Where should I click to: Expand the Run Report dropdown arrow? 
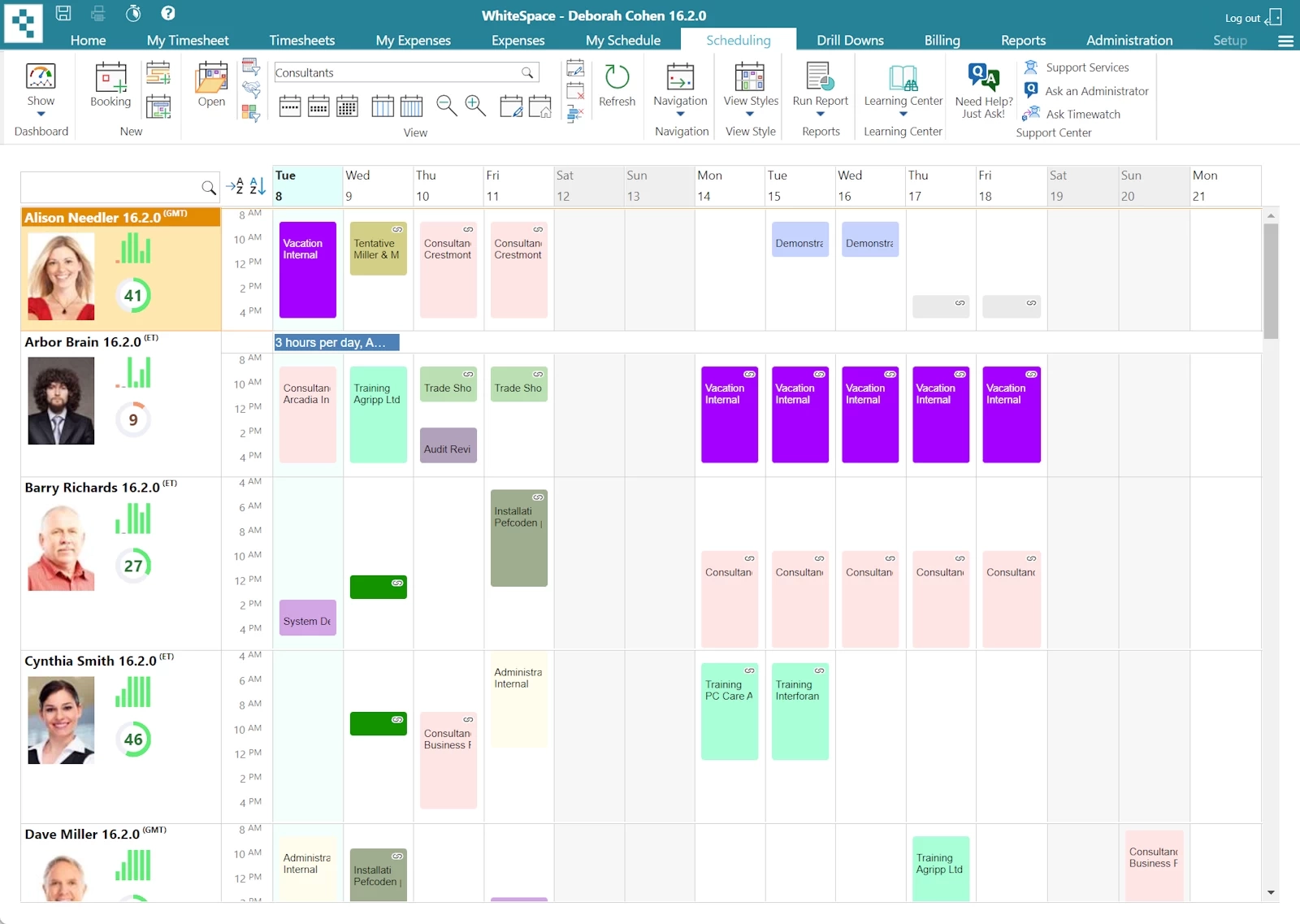tap(820, 115)
